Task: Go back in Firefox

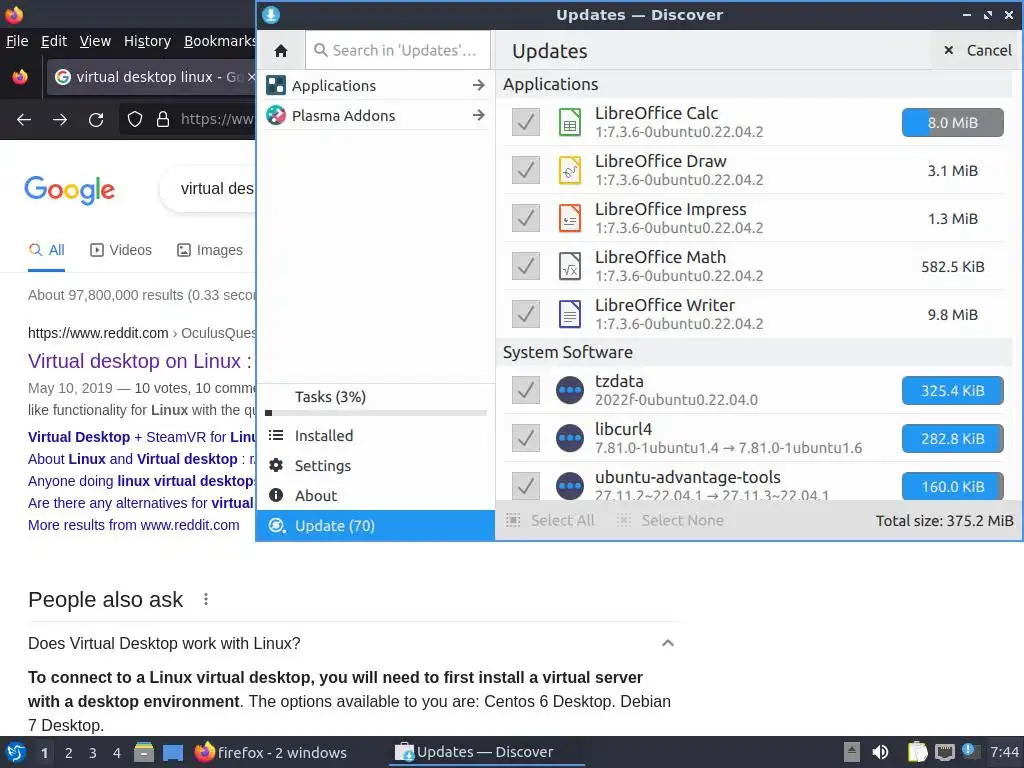Action: point(24,120)
